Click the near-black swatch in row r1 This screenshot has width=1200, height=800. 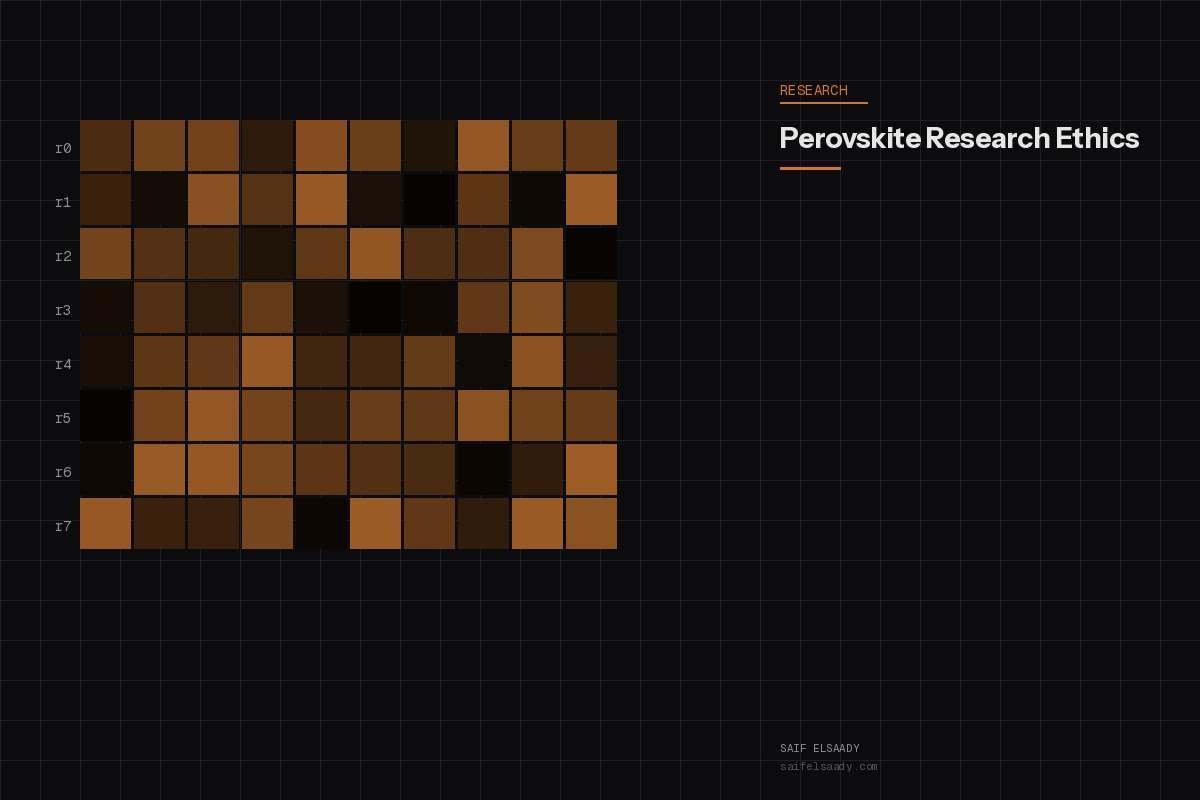pyautogui.click(x=429, y=200)
